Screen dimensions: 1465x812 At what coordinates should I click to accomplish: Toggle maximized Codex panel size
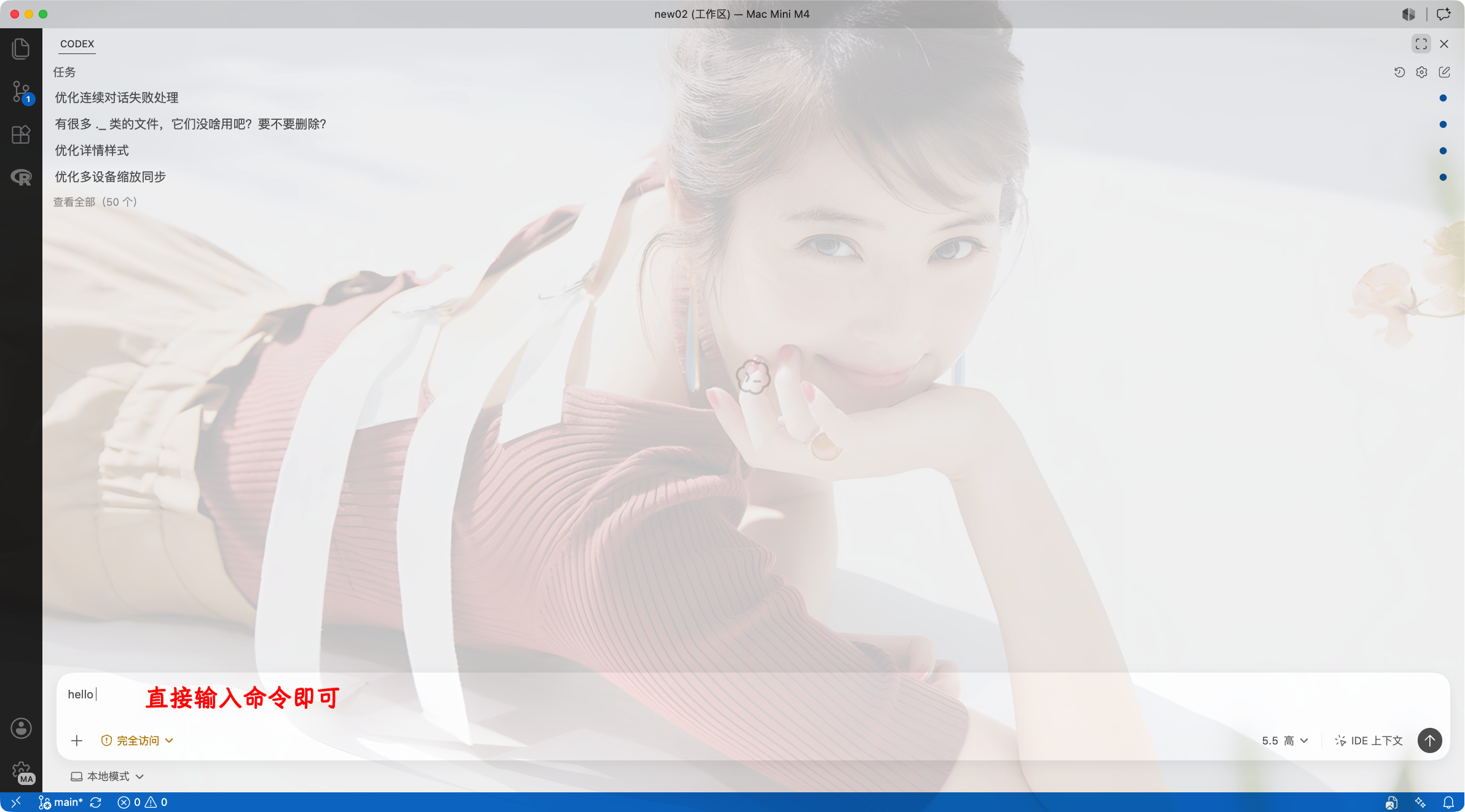click(1421, 44)
